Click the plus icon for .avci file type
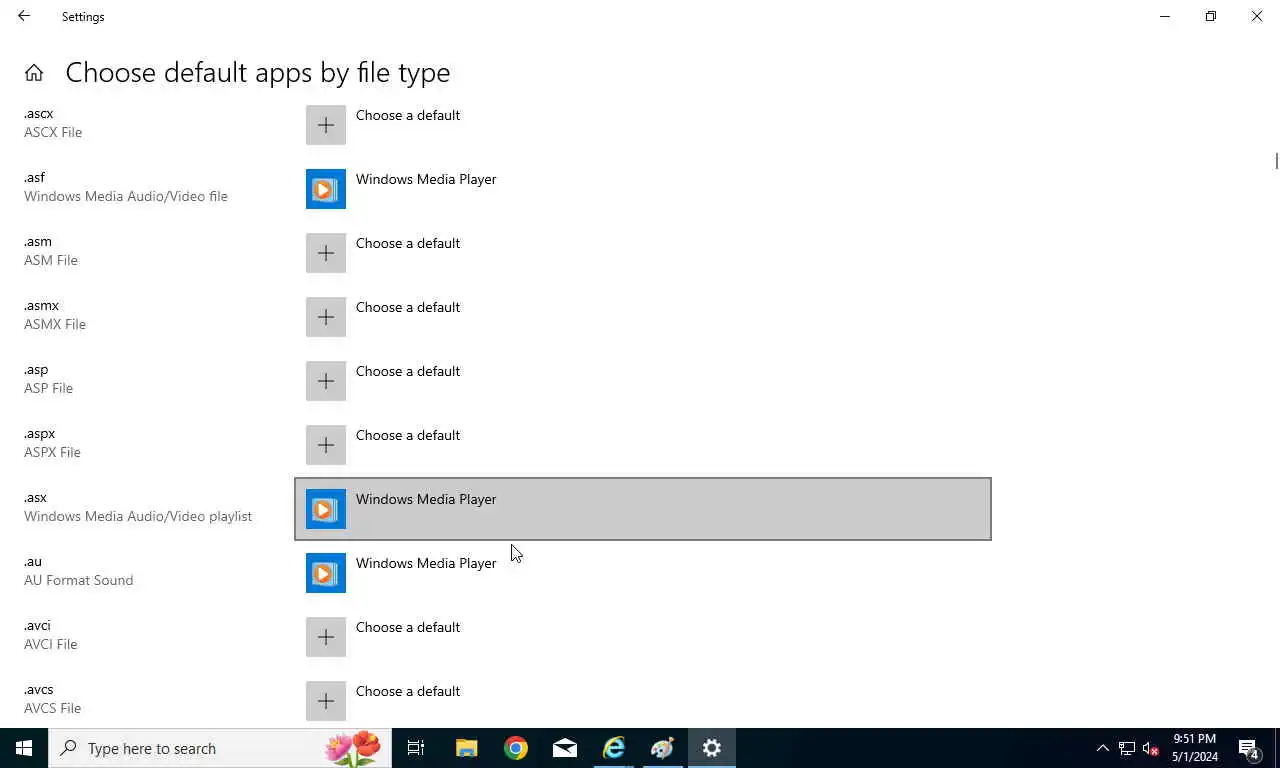The image size is (1280, 768). [326, 637]
